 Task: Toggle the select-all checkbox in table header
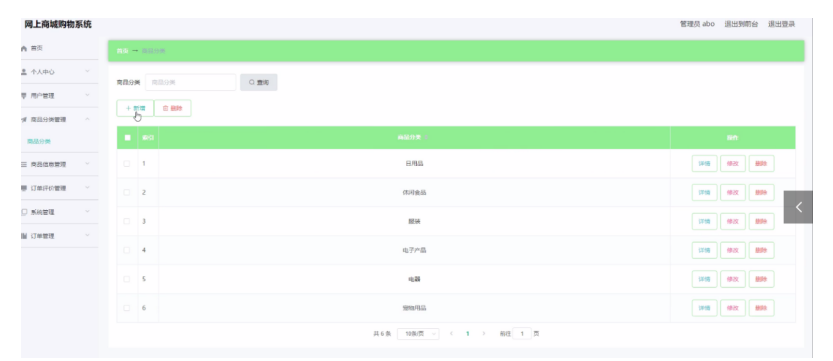coord(128,137)
